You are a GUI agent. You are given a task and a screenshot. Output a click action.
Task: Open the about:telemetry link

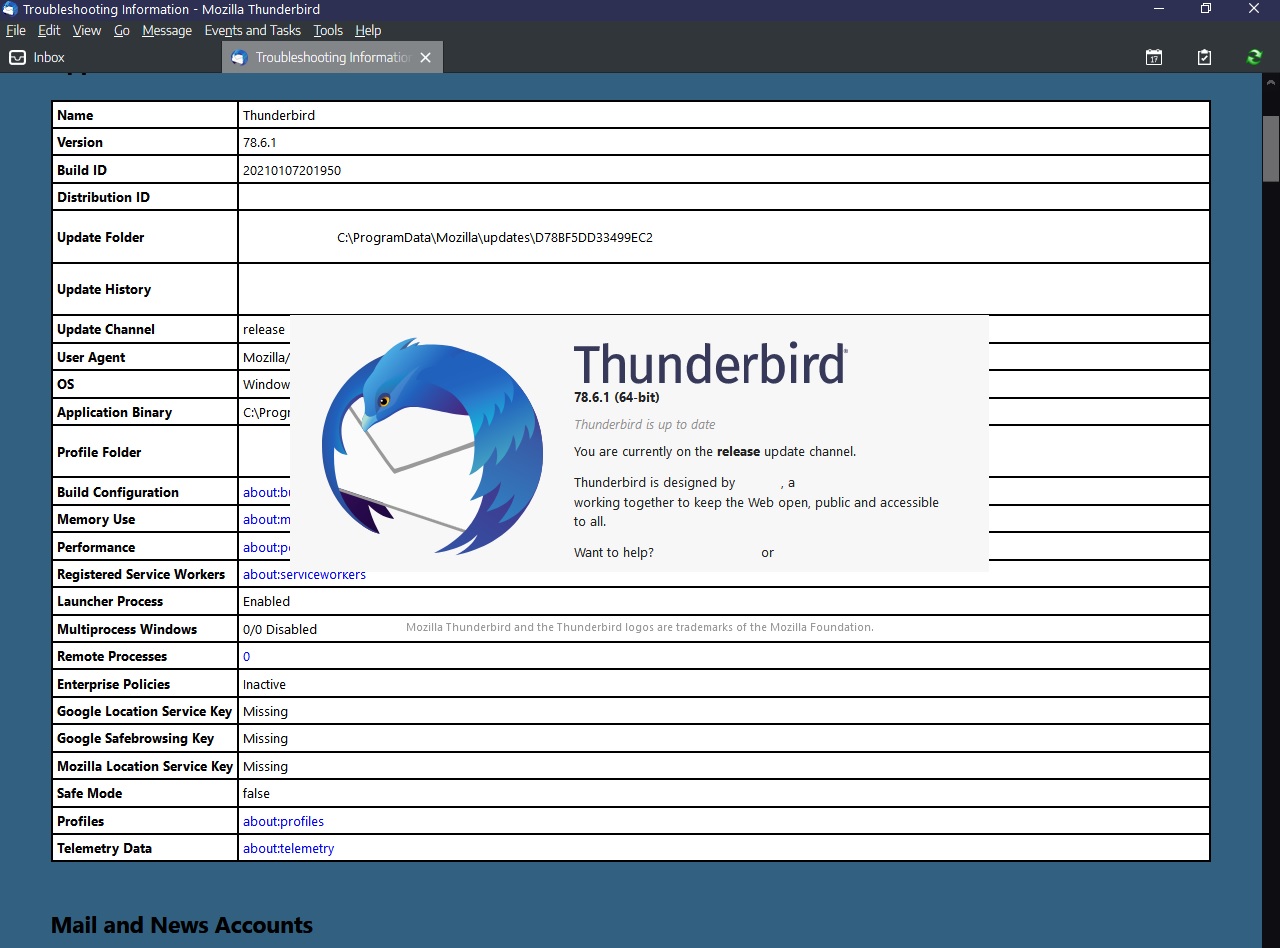(288, 849)
